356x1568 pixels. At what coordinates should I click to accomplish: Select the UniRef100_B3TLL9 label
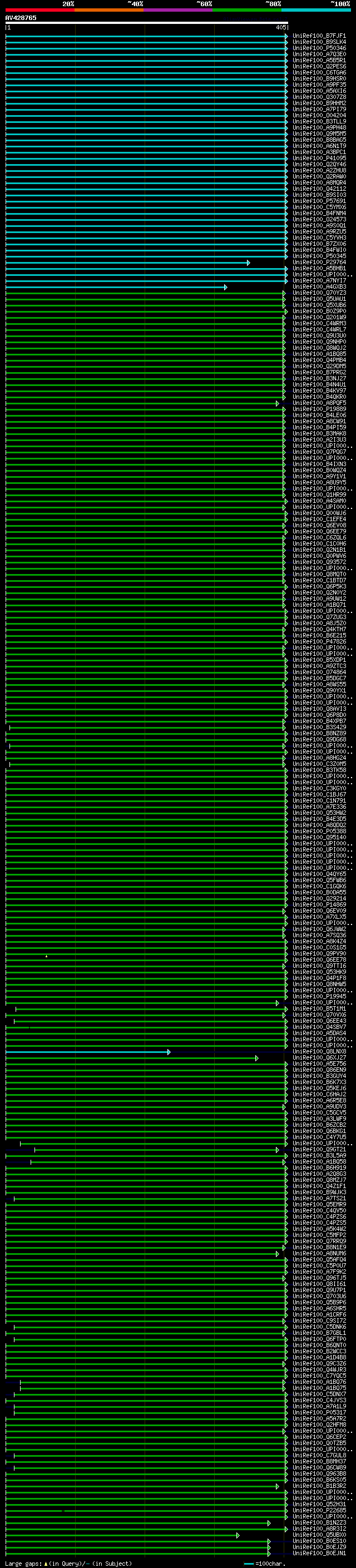tap(319, 121)
